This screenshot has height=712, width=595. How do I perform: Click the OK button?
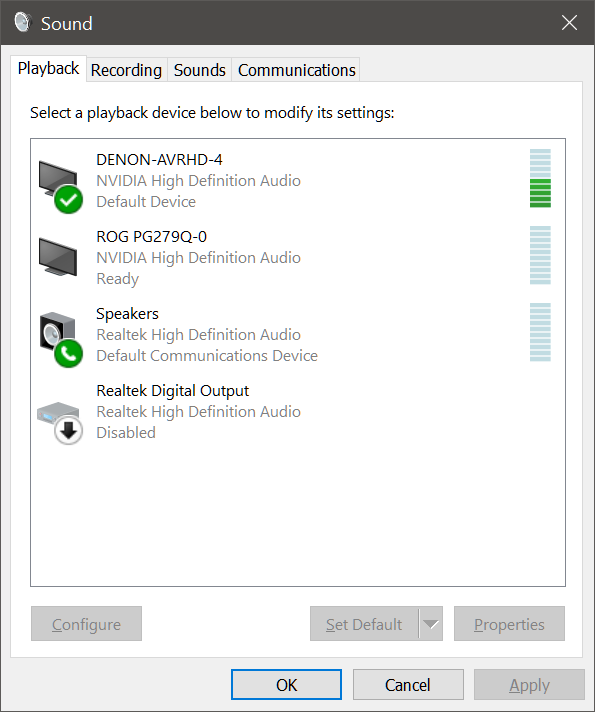[x=286, y=685]
